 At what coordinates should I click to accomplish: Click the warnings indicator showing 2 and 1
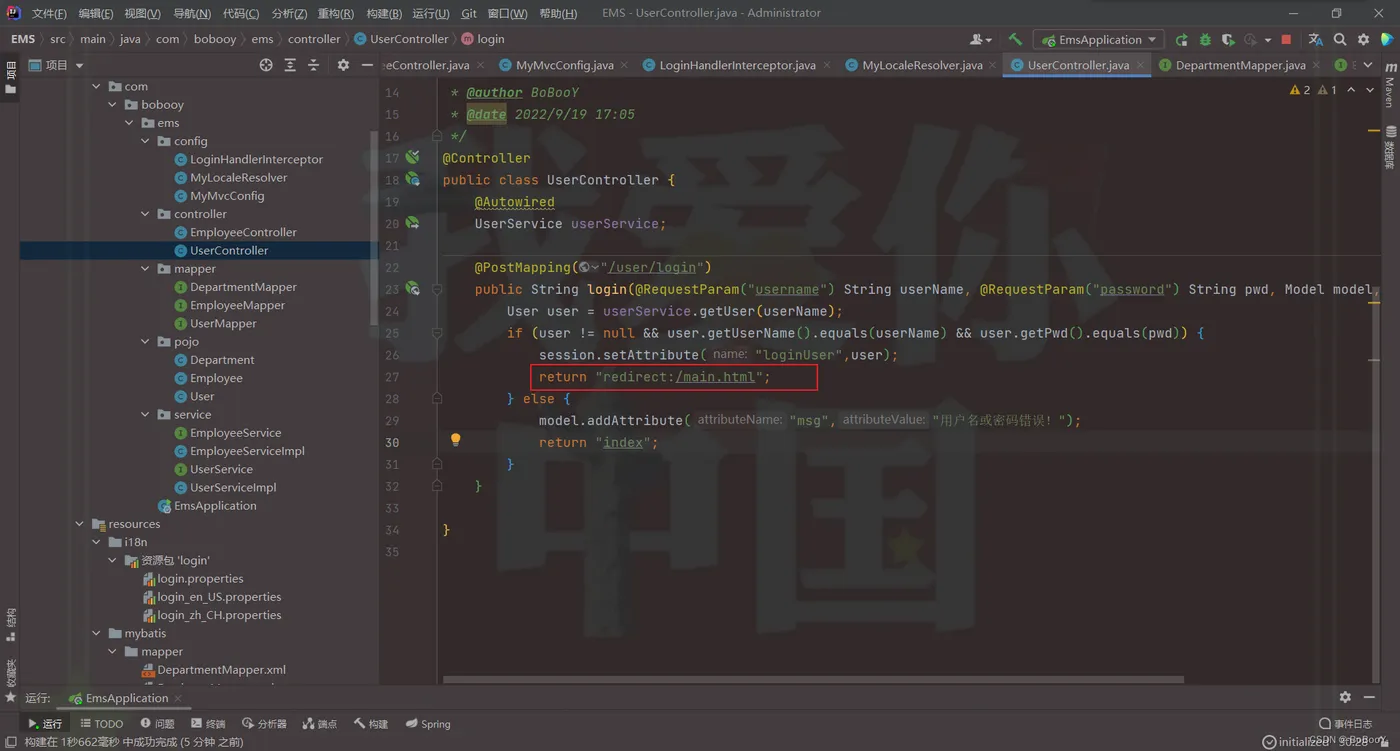tap(1313, 90)
